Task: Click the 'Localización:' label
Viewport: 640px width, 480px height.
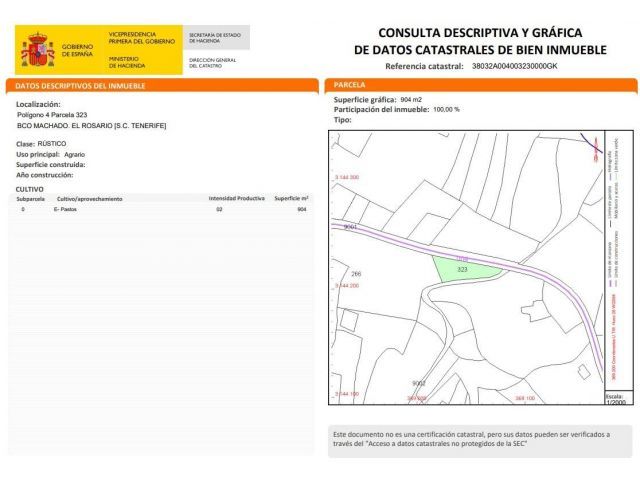Action: 38,104
